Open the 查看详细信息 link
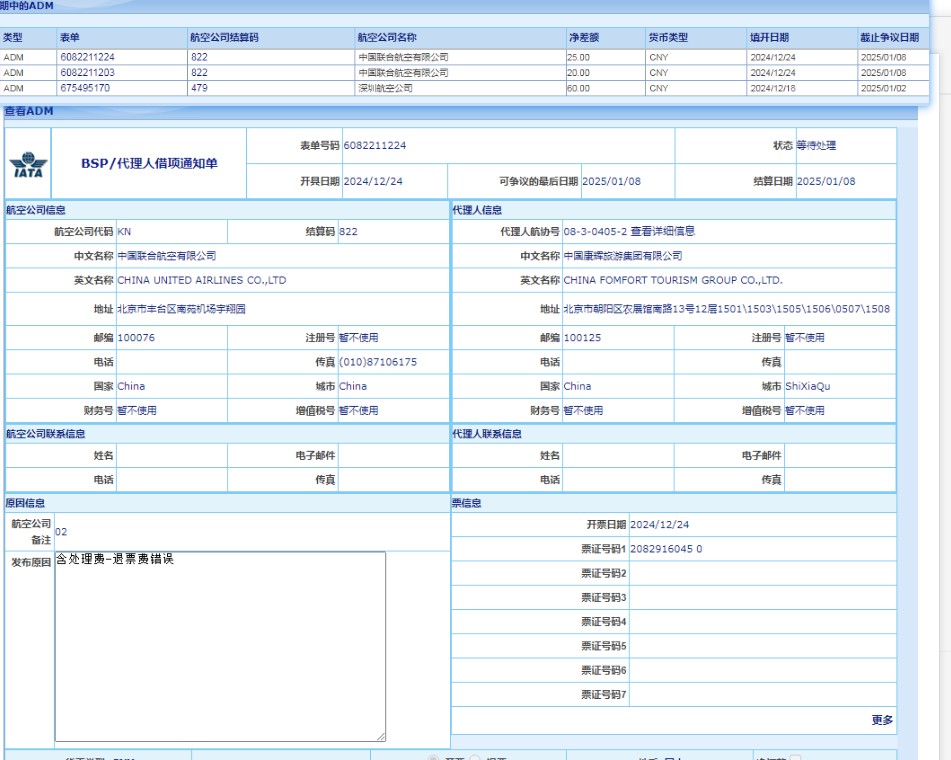 (x=662, y=231)
